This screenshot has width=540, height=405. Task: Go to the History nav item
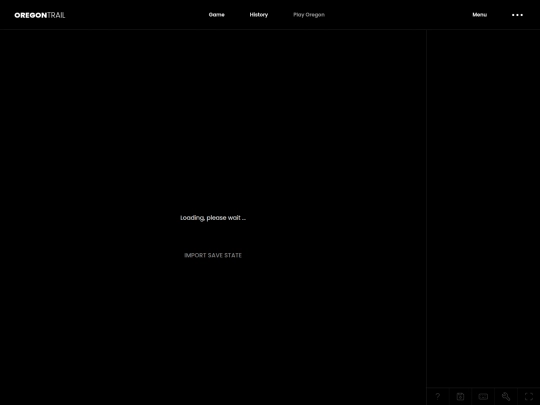[259, 15]
